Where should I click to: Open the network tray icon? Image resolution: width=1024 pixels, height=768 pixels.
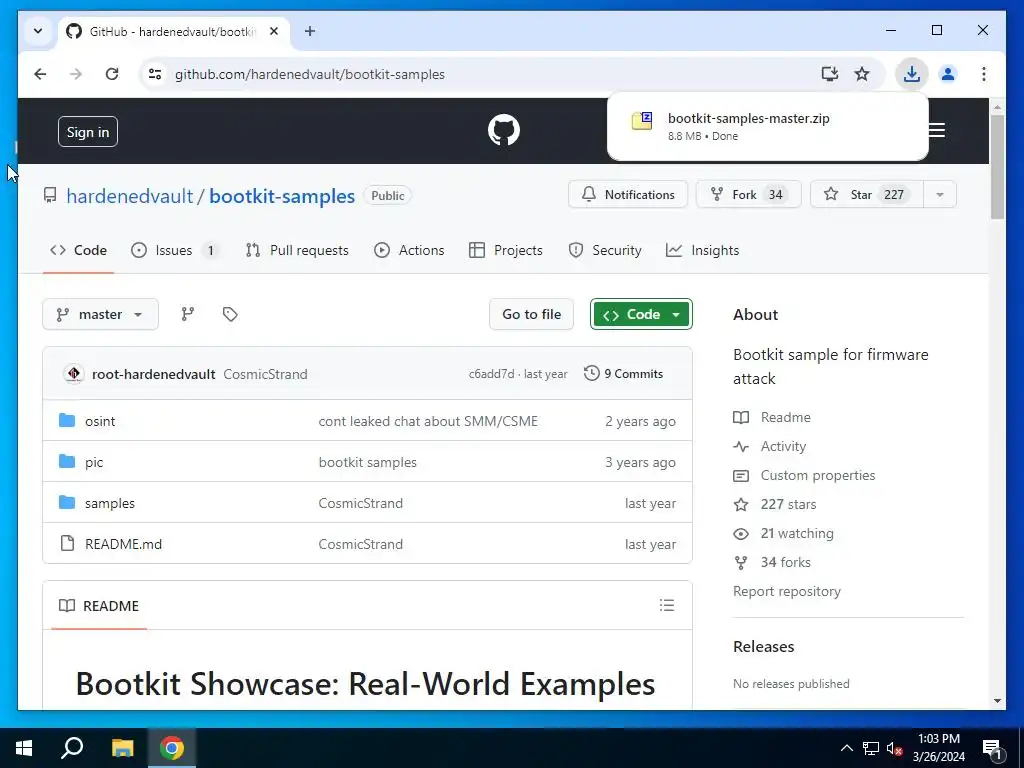point(871,748)
